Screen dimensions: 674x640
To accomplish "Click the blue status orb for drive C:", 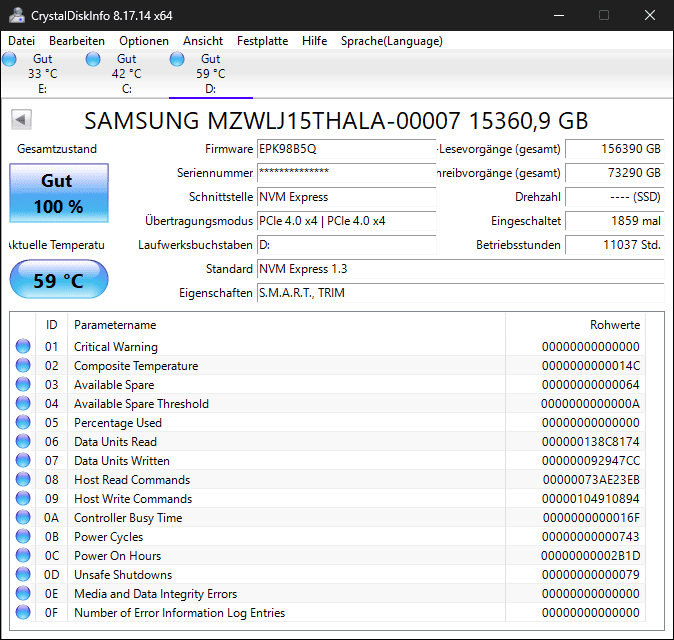I will click(93, 59).
